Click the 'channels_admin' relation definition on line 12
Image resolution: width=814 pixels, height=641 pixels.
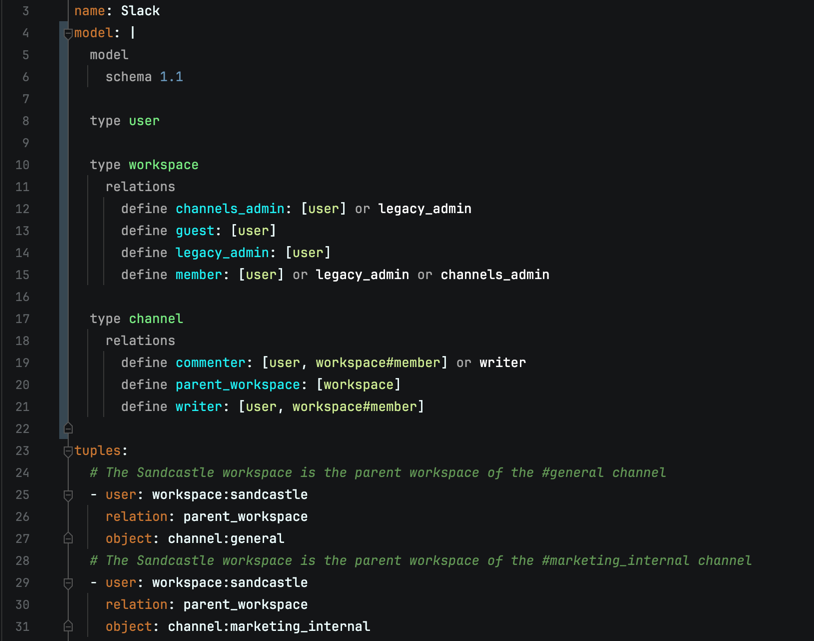click(x=230, y=209)
